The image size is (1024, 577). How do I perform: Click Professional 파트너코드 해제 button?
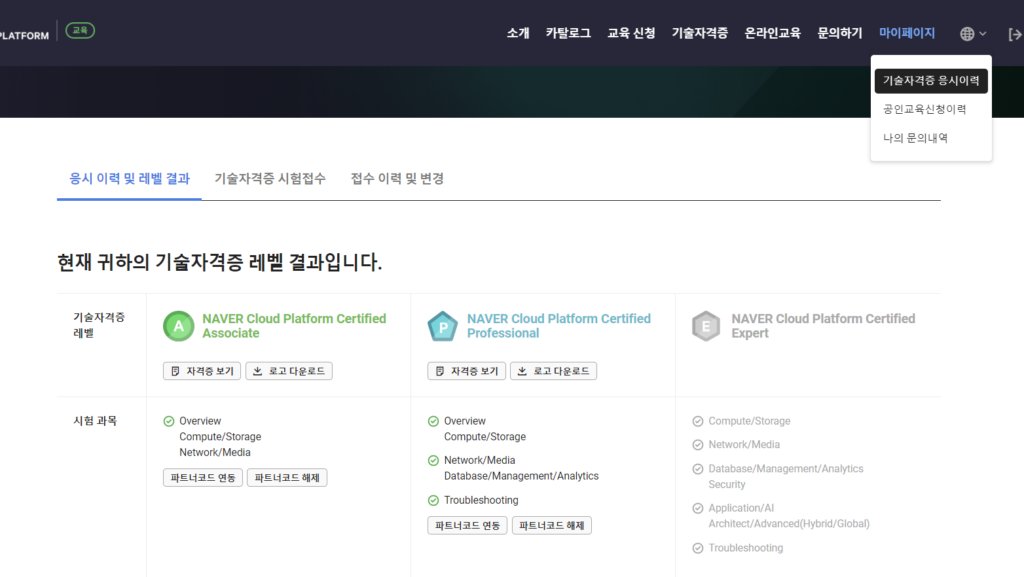point(551,525)
